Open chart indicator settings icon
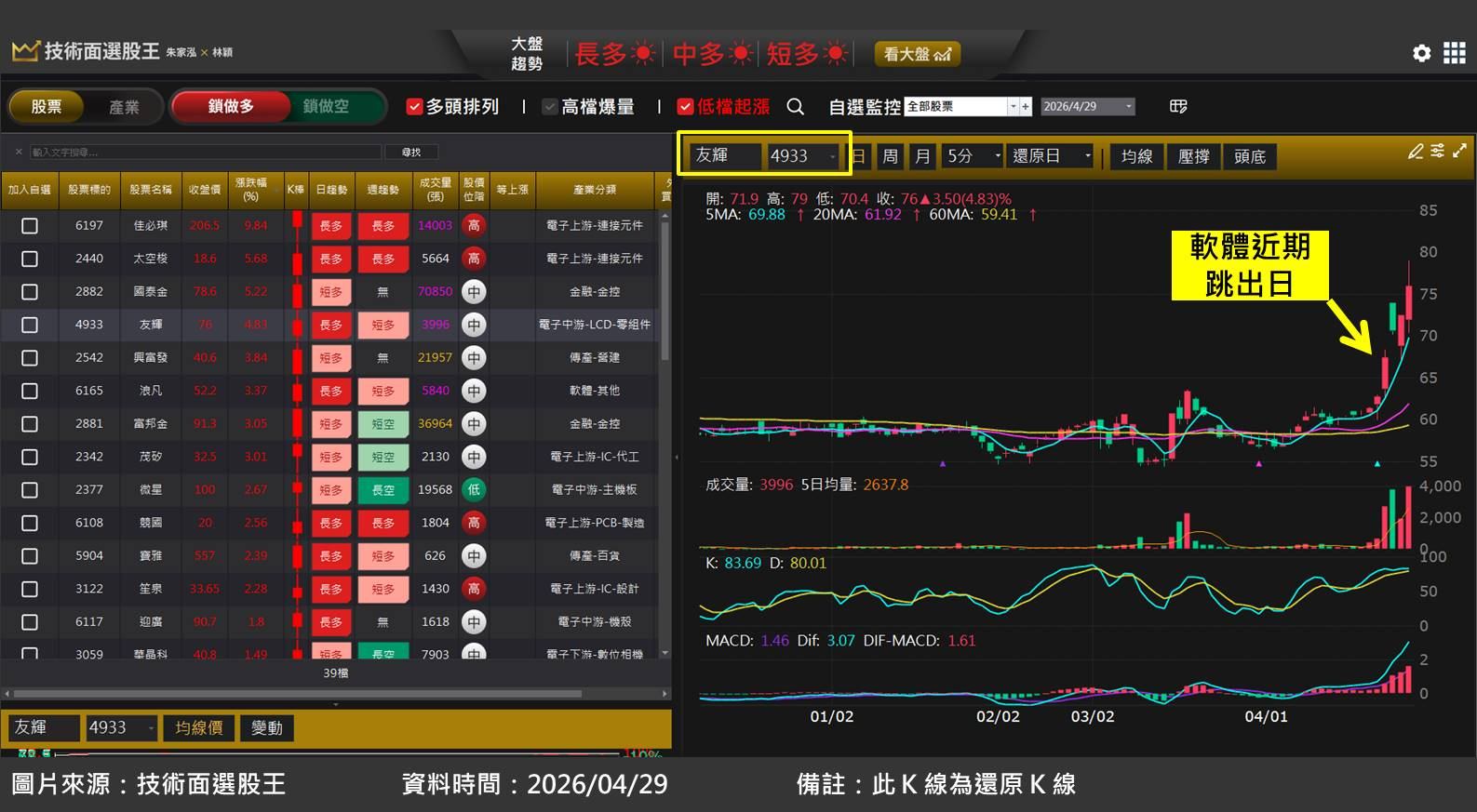The width and height of the screenshot is (1477, 812). coord(1438,151)
